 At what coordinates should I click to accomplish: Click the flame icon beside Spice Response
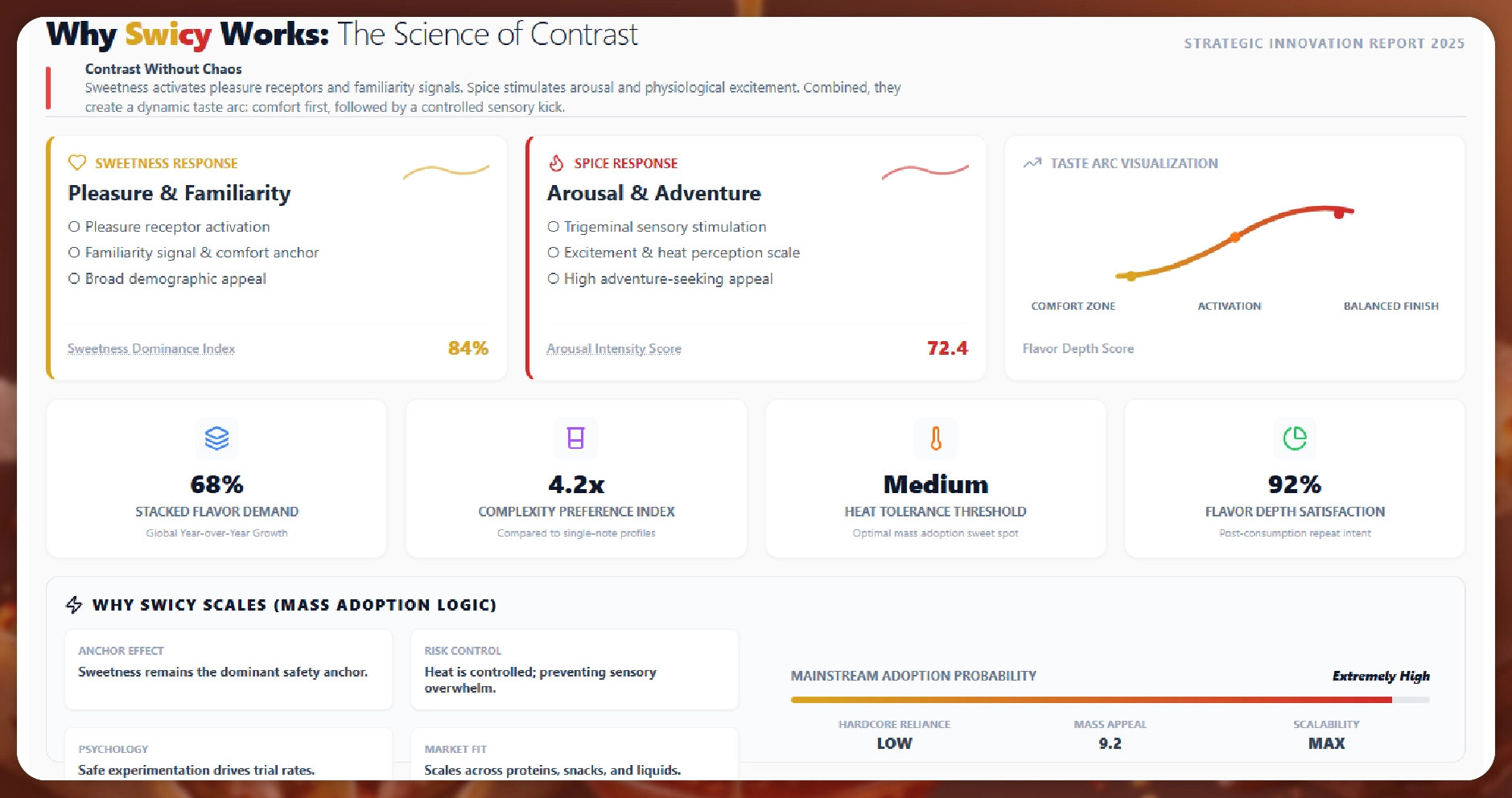[556, 163]
